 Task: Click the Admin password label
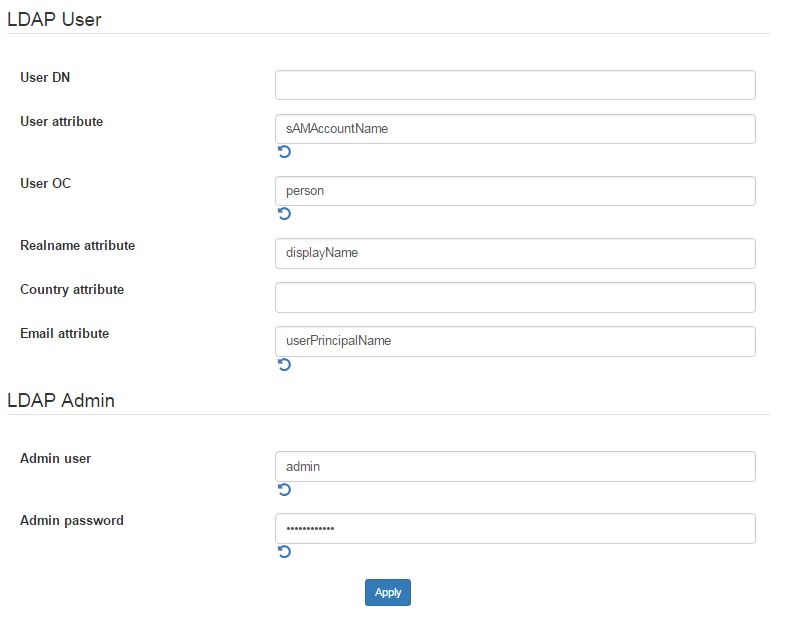(x=72, y=521)
